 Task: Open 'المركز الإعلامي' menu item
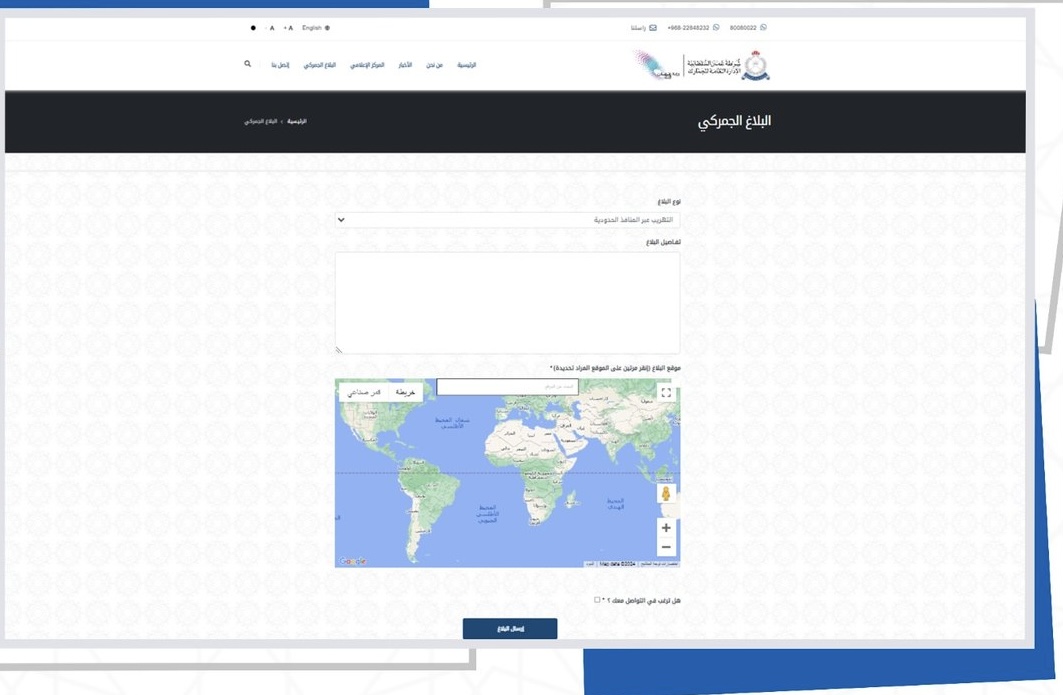366,65
